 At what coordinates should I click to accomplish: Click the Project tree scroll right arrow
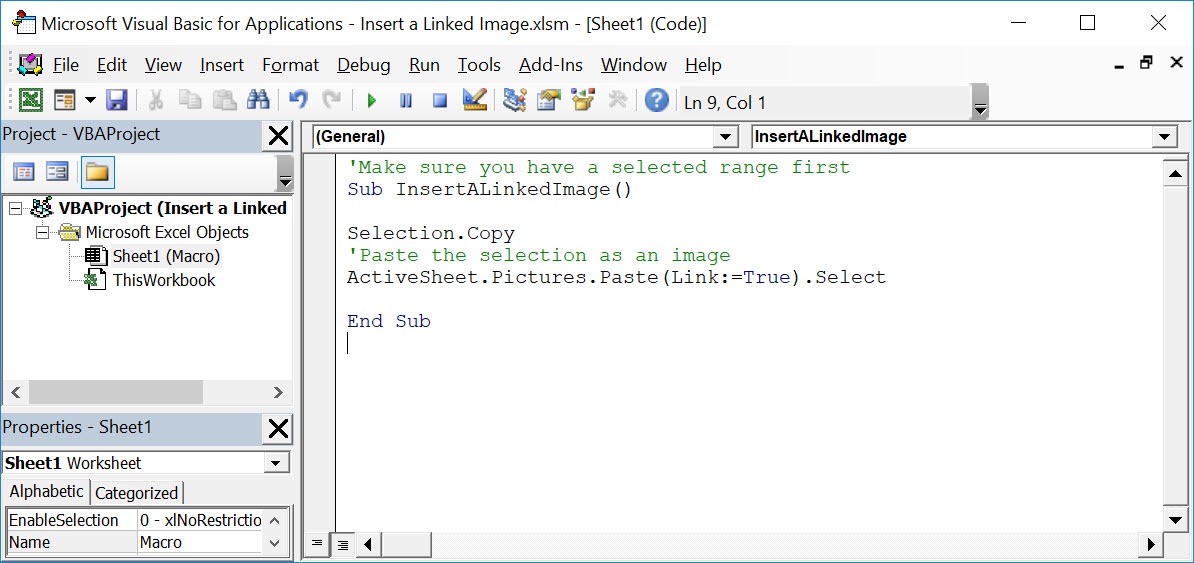coord(278,392)
